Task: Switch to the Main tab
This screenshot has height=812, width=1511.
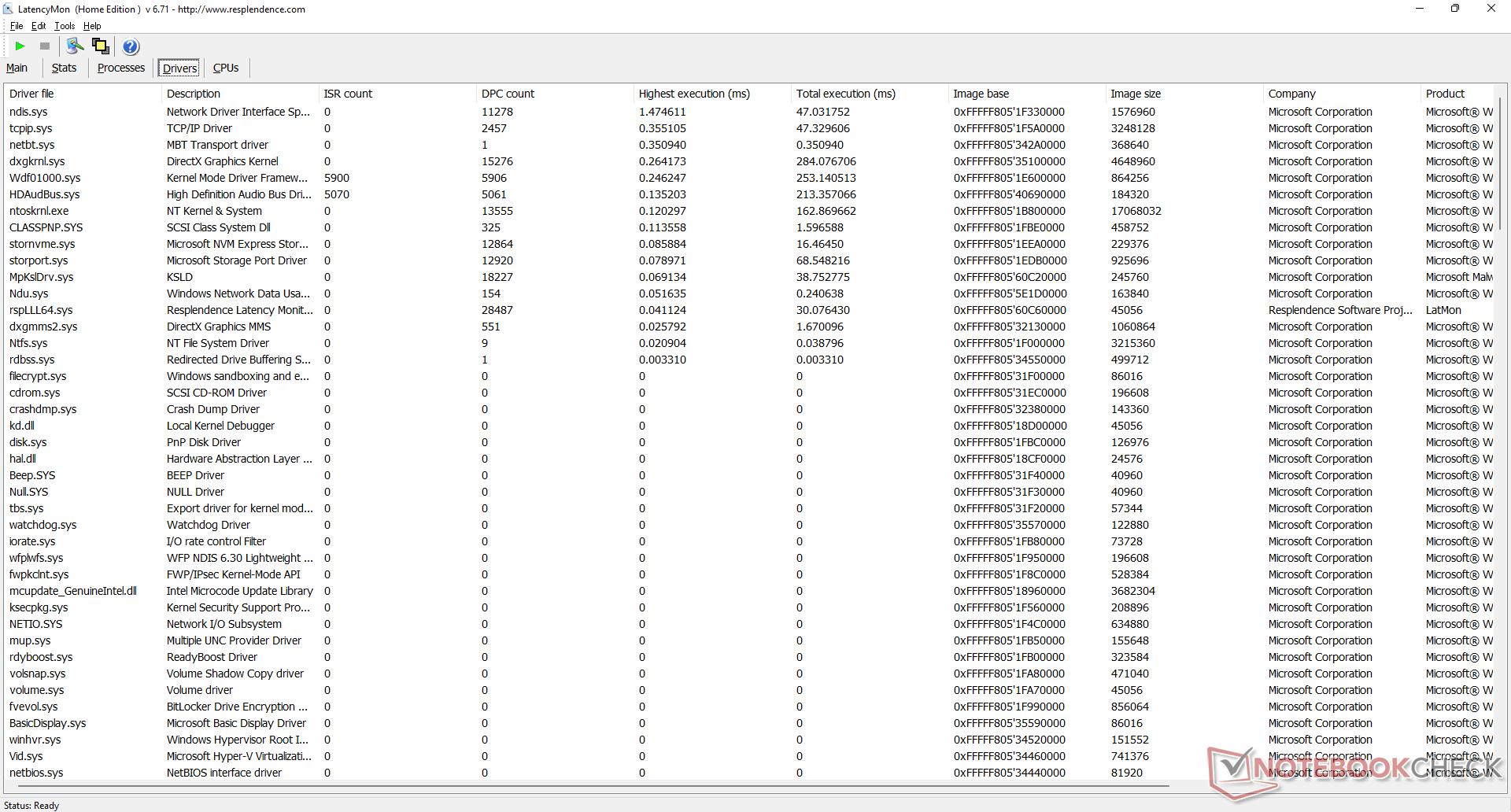Action: (17, 68)
